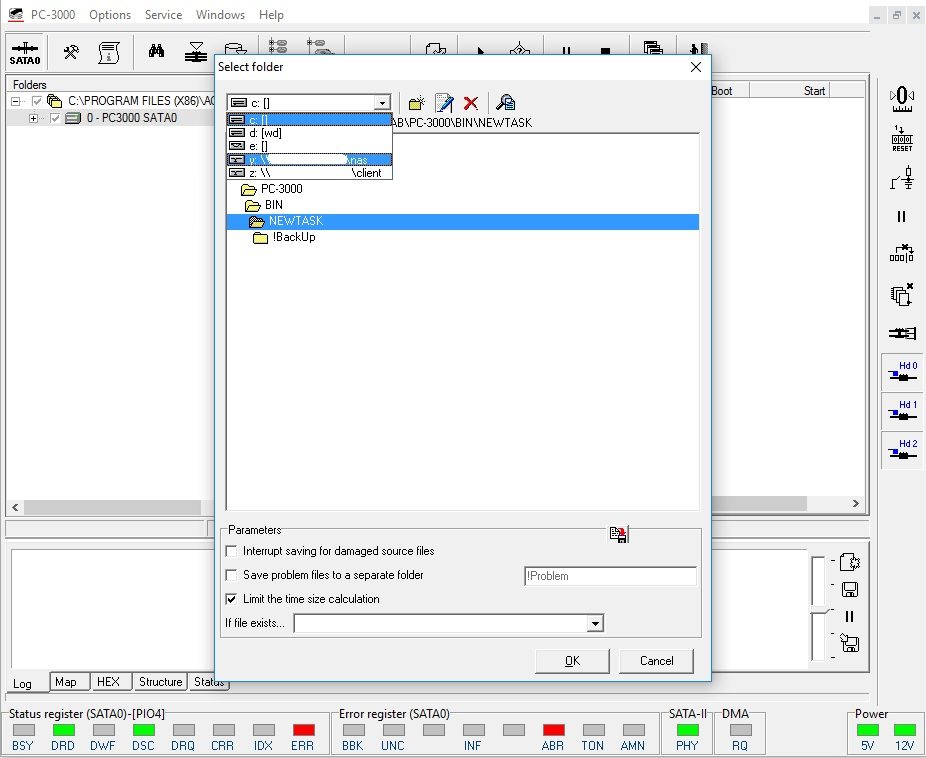Click the save-to-folder icon beside log
This screenshot has width=926, height=758.
coord(849,643)
